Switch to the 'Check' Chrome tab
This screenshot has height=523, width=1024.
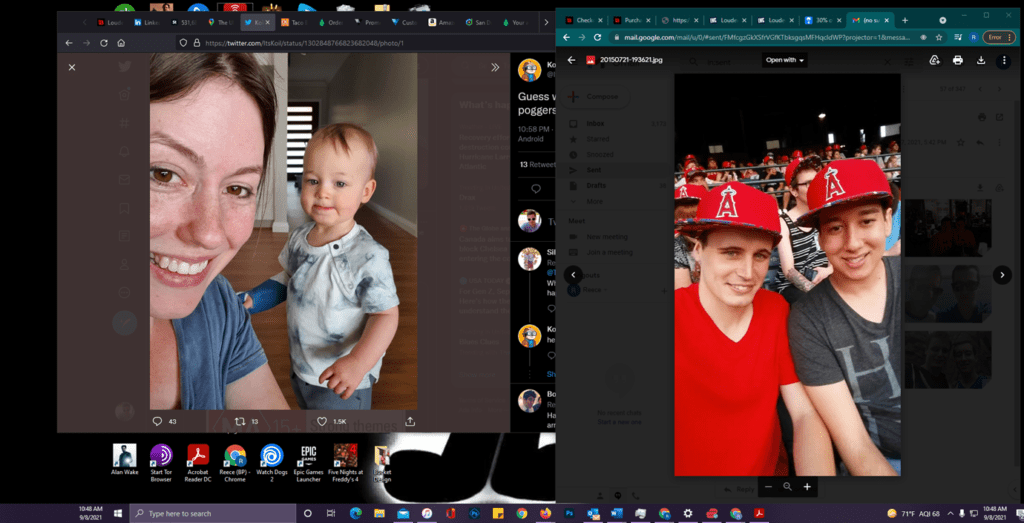(584, 20)
